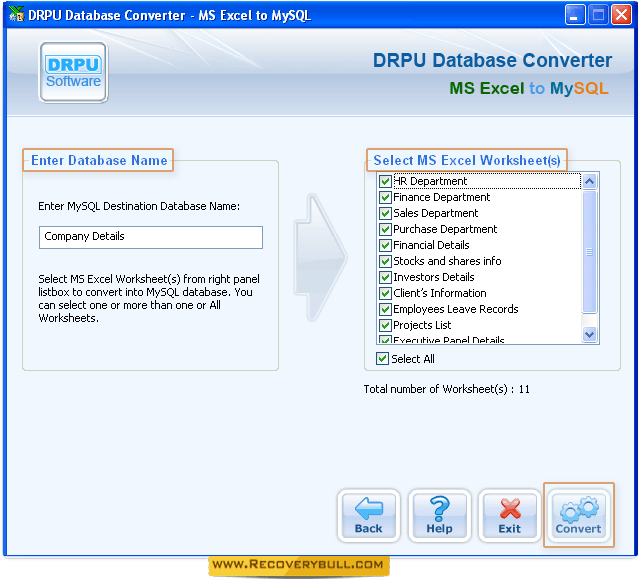Screen dimensions: 640x579
Task: Select 'Stocks and shares info' list item text
Action: tap(447, 261)
